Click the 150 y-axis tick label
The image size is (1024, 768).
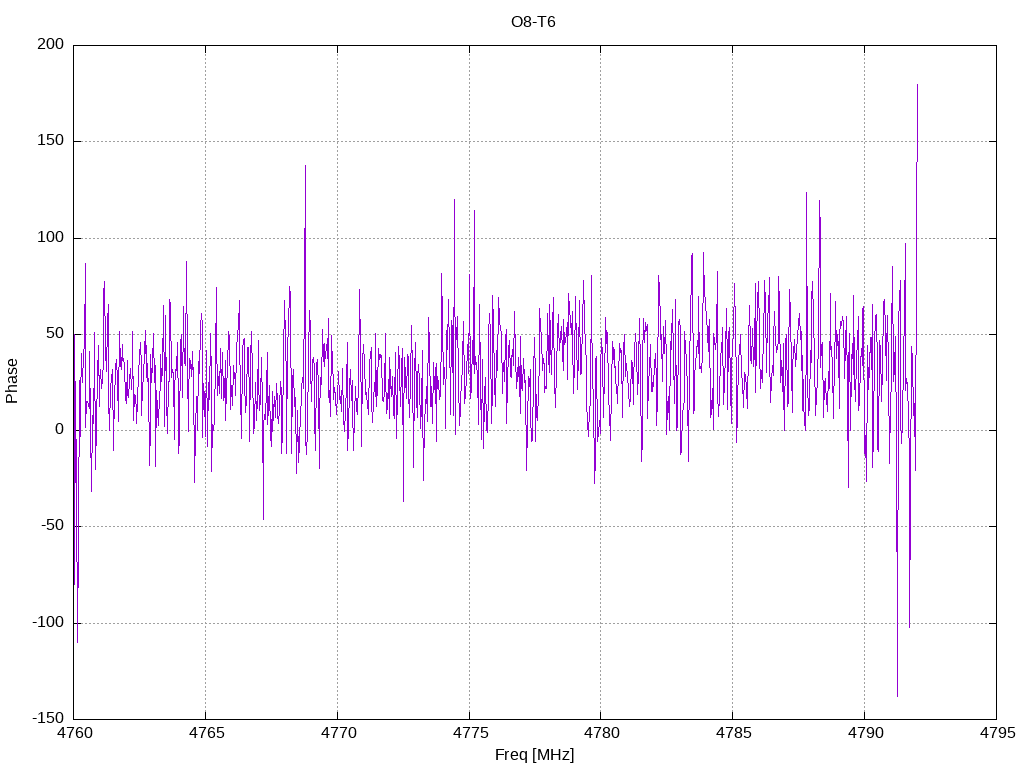(51, 140)
